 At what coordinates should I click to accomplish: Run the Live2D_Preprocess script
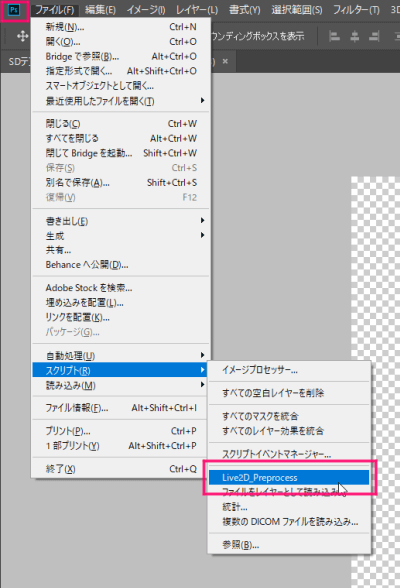289,477
